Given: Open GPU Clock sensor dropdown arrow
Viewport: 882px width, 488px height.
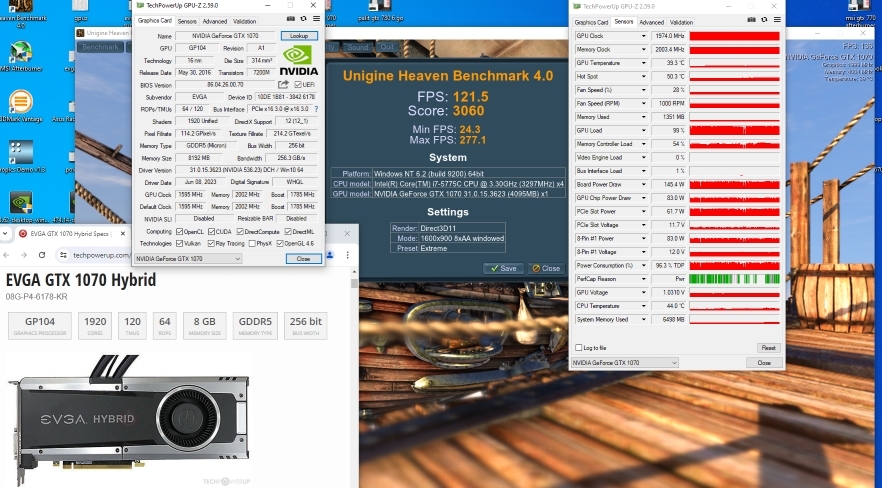Looking at the screenshot, I should (x=644, y=36).
